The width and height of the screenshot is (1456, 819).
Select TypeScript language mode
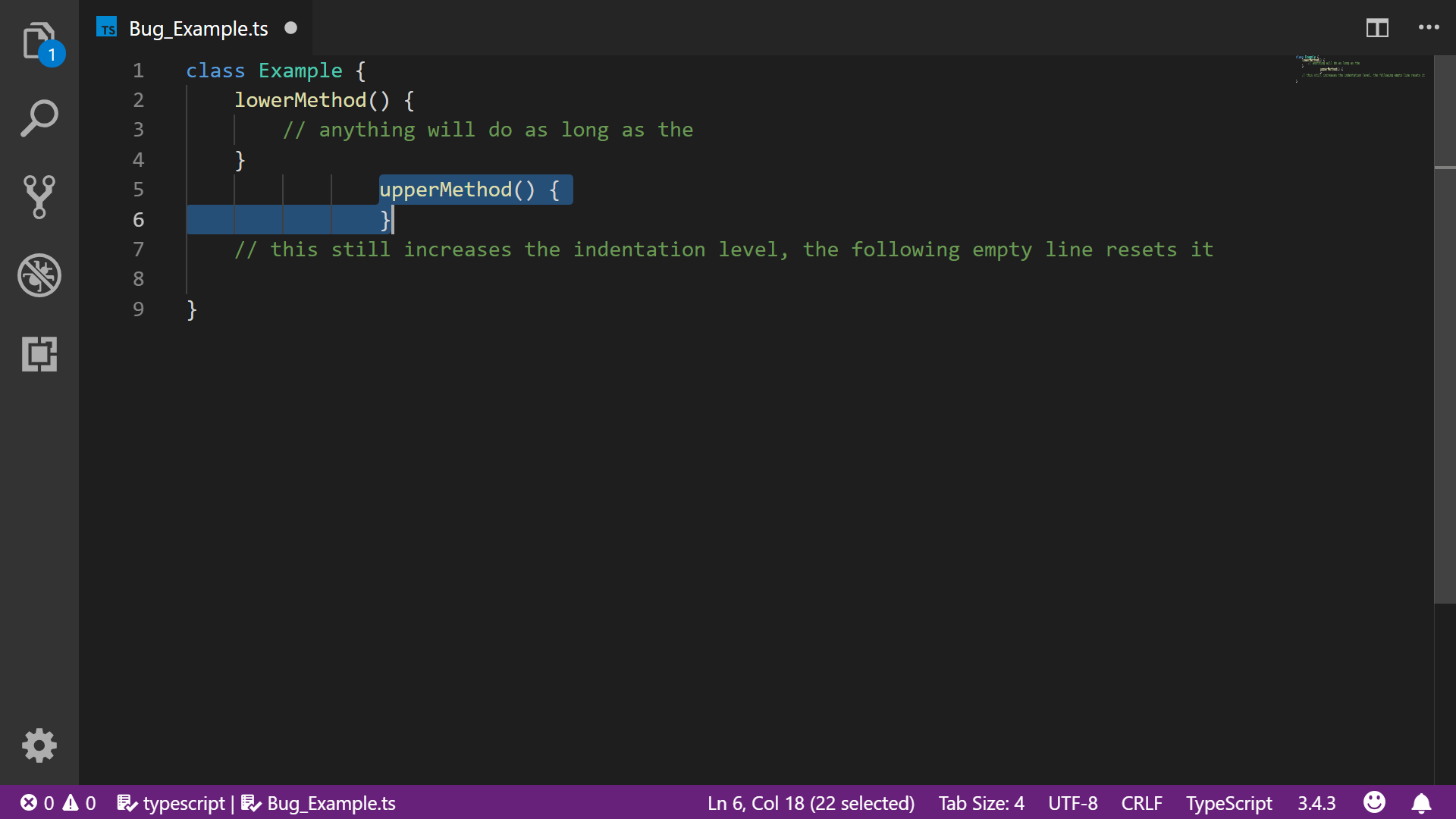coord(1228,803)
